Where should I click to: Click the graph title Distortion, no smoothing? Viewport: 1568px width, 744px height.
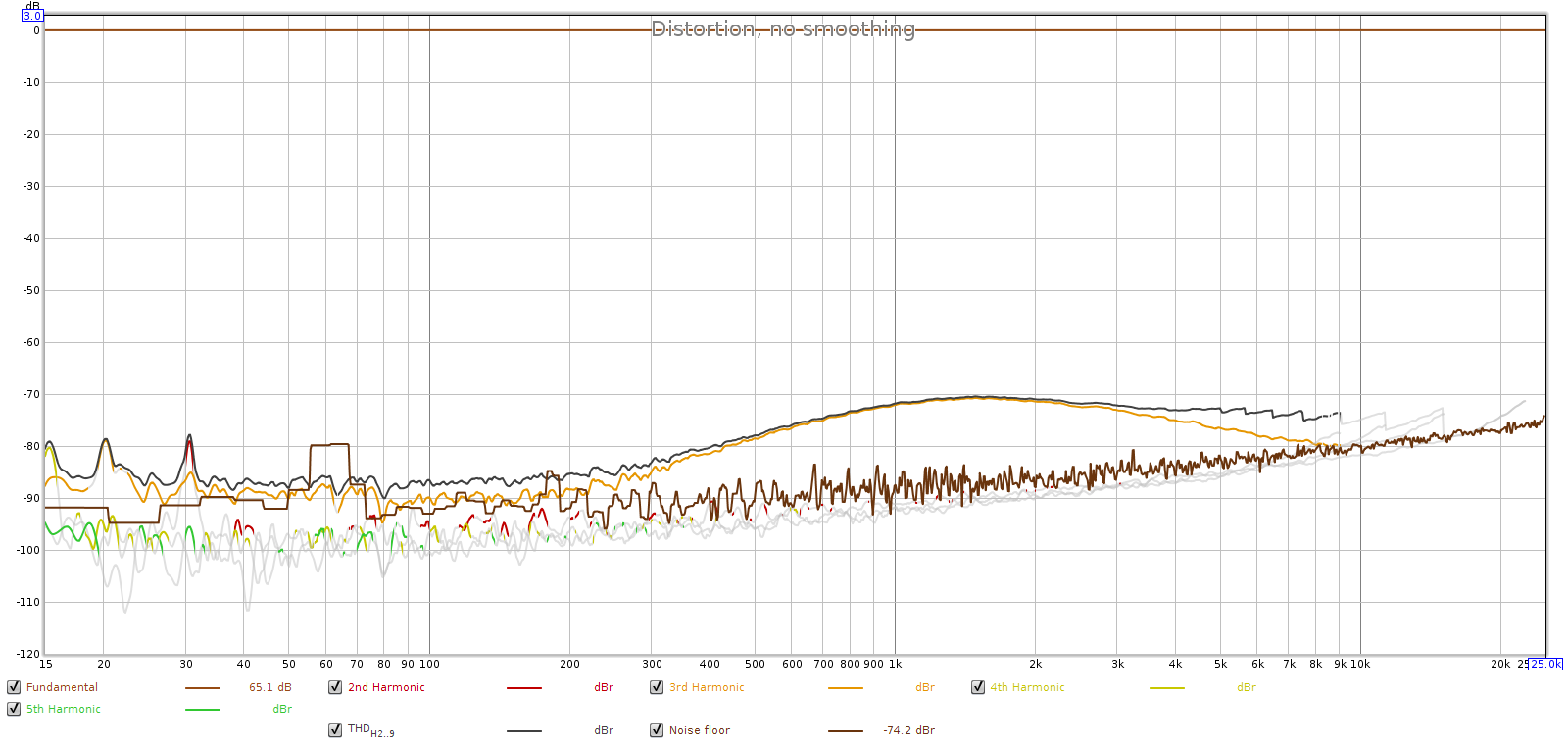click(x=783, y=29)
